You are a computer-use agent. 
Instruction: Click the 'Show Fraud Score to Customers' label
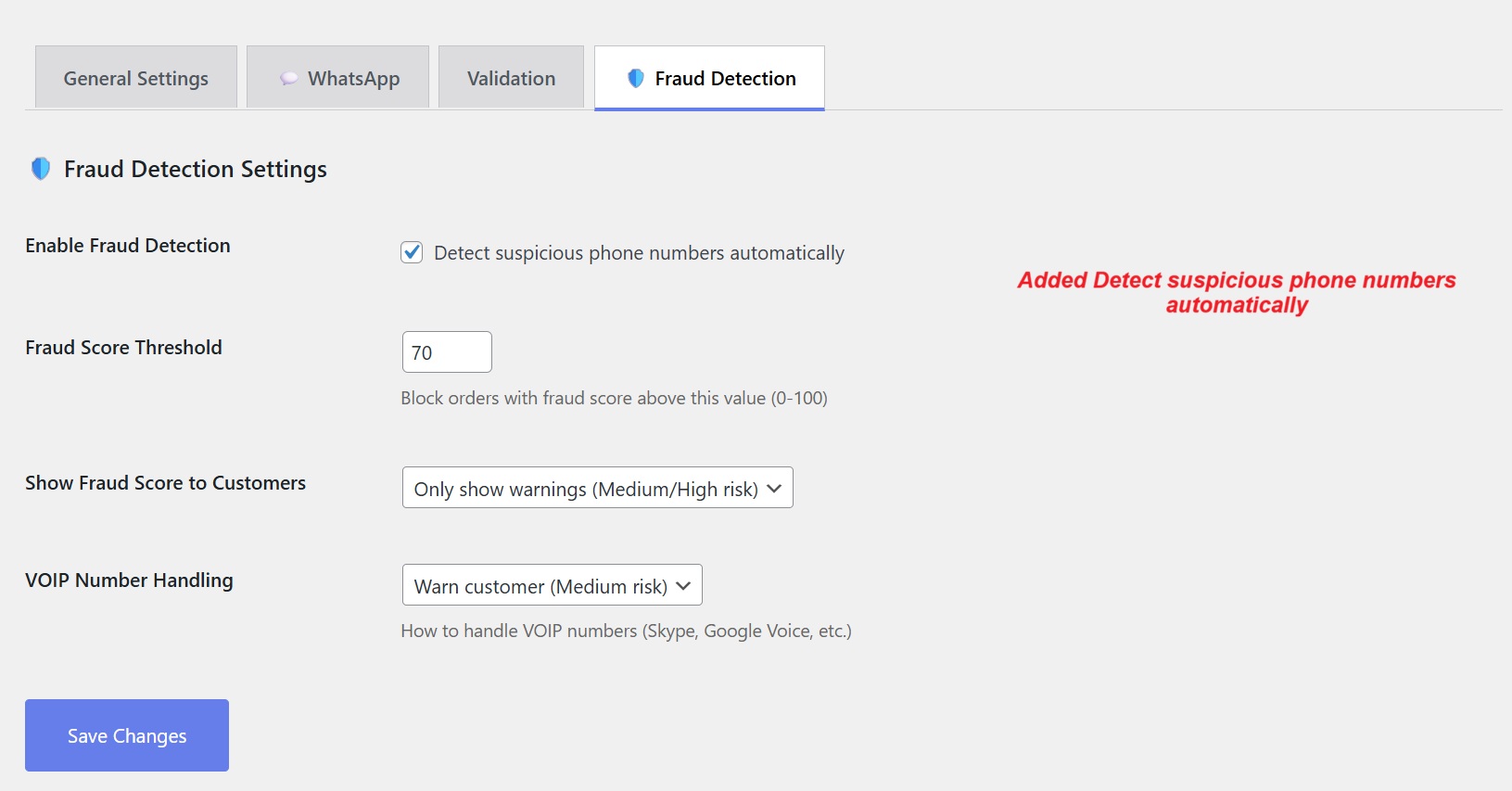tap(165, 483)
